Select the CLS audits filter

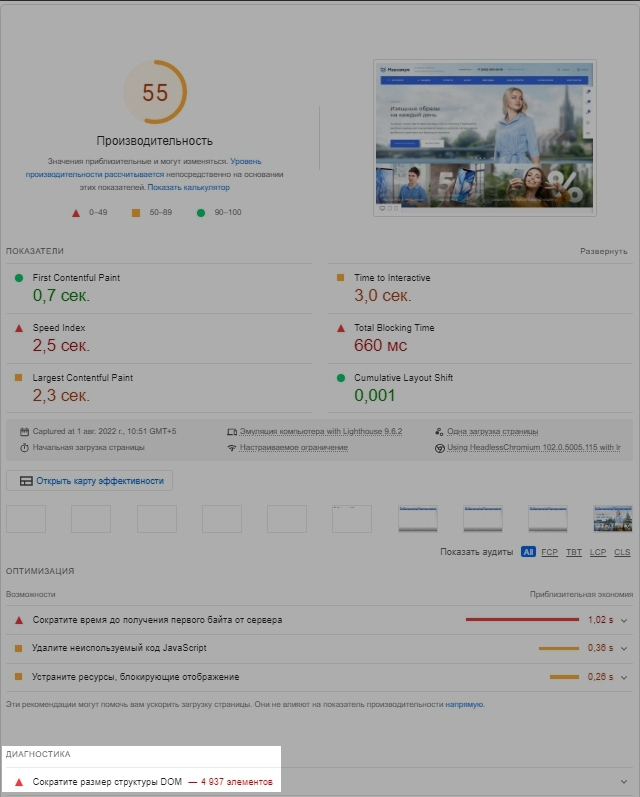pos(622,552)
